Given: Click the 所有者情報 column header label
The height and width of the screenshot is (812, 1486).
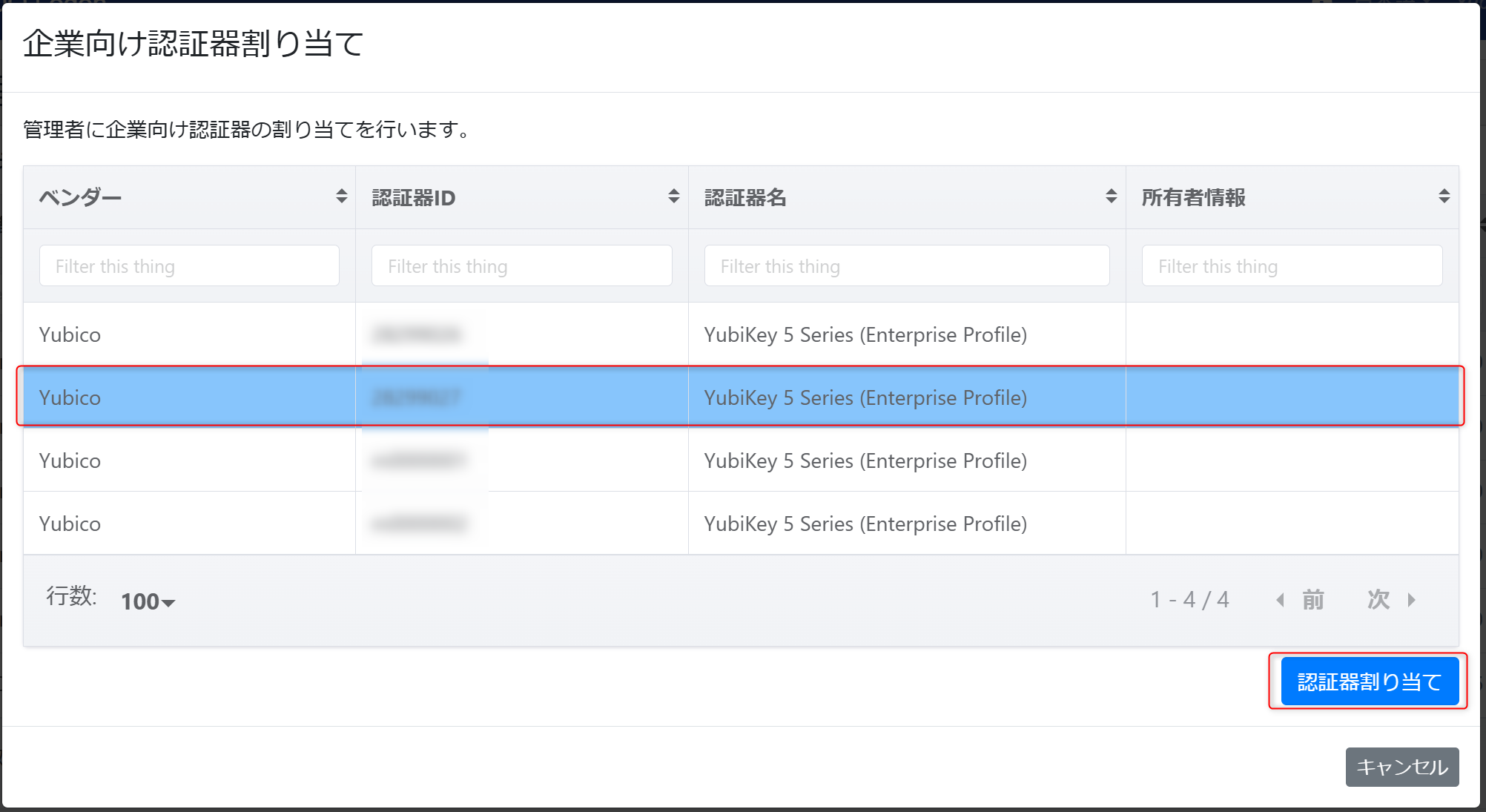Looking at the screenshot, I should pos(1194,197).
